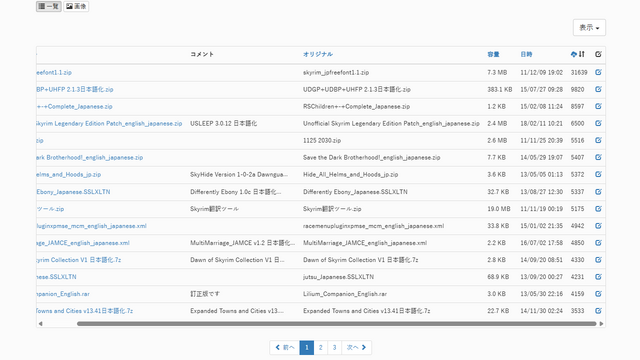This screenshot has width=640, height=360.
Task: Open BP+UHFP 2.1.3日本語化.zip link
Action: click(x=75, y=89)
